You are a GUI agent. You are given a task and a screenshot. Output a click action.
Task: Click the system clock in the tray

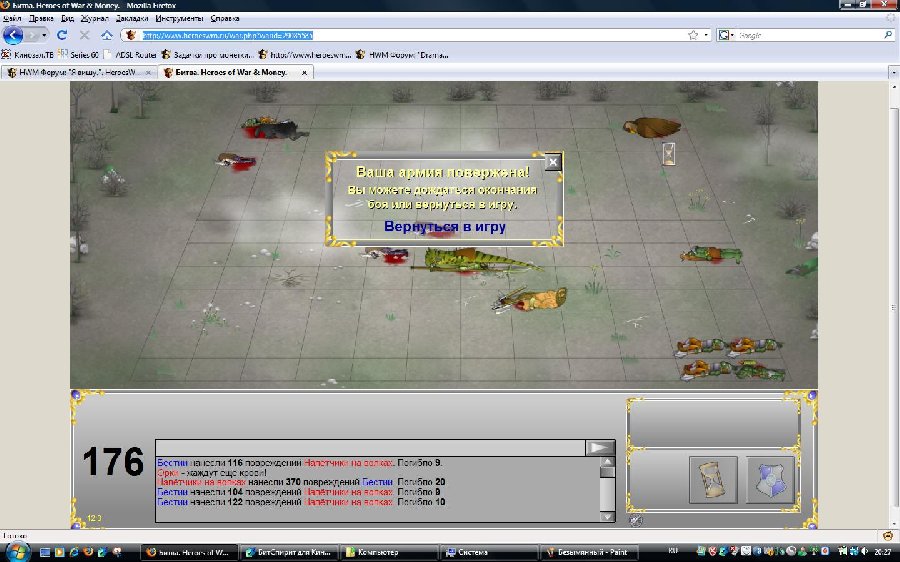pos(883,552)
